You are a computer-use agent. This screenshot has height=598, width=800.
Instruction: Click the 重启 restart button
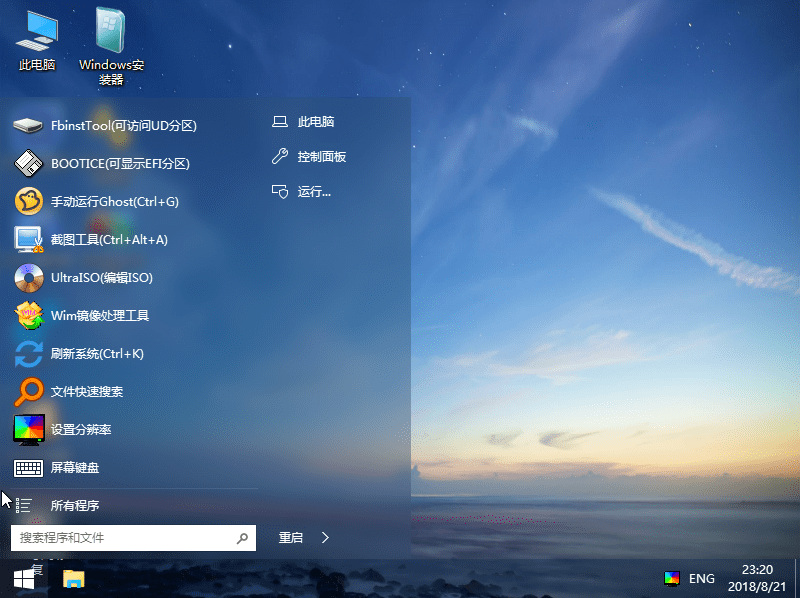[x=292, y=537]
